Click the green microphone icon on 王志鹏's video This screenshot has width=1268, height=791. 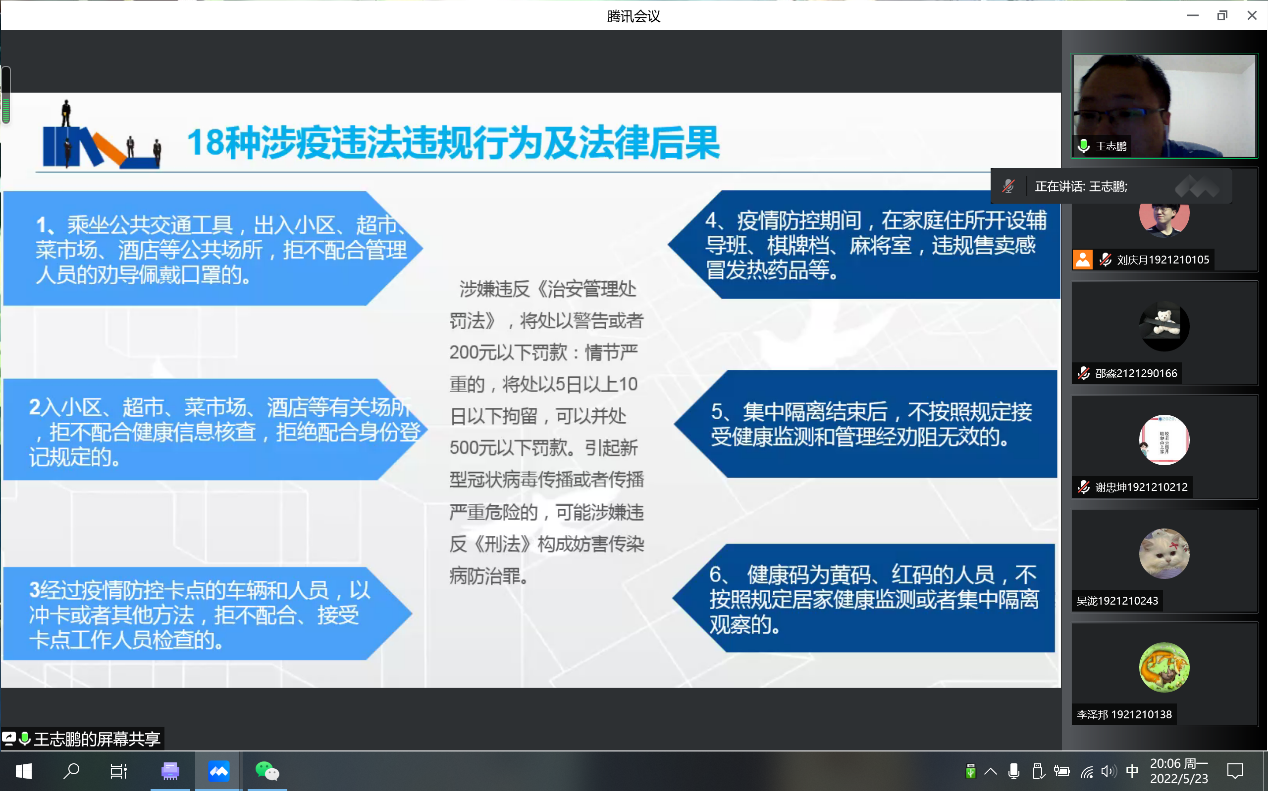[x=1083, y=146]
